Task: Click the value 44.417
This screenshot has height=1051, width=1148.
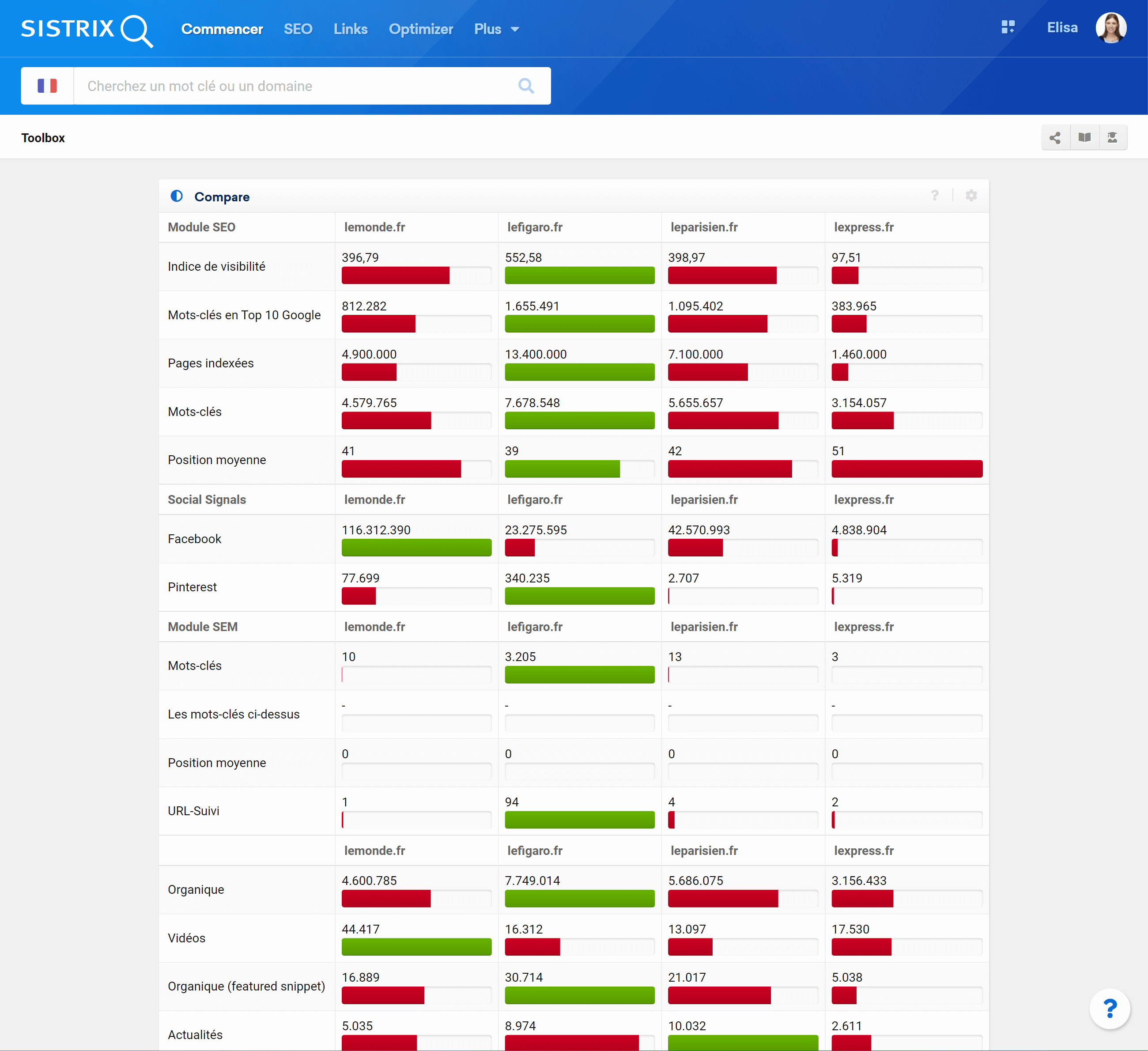Action: point(360,929)
